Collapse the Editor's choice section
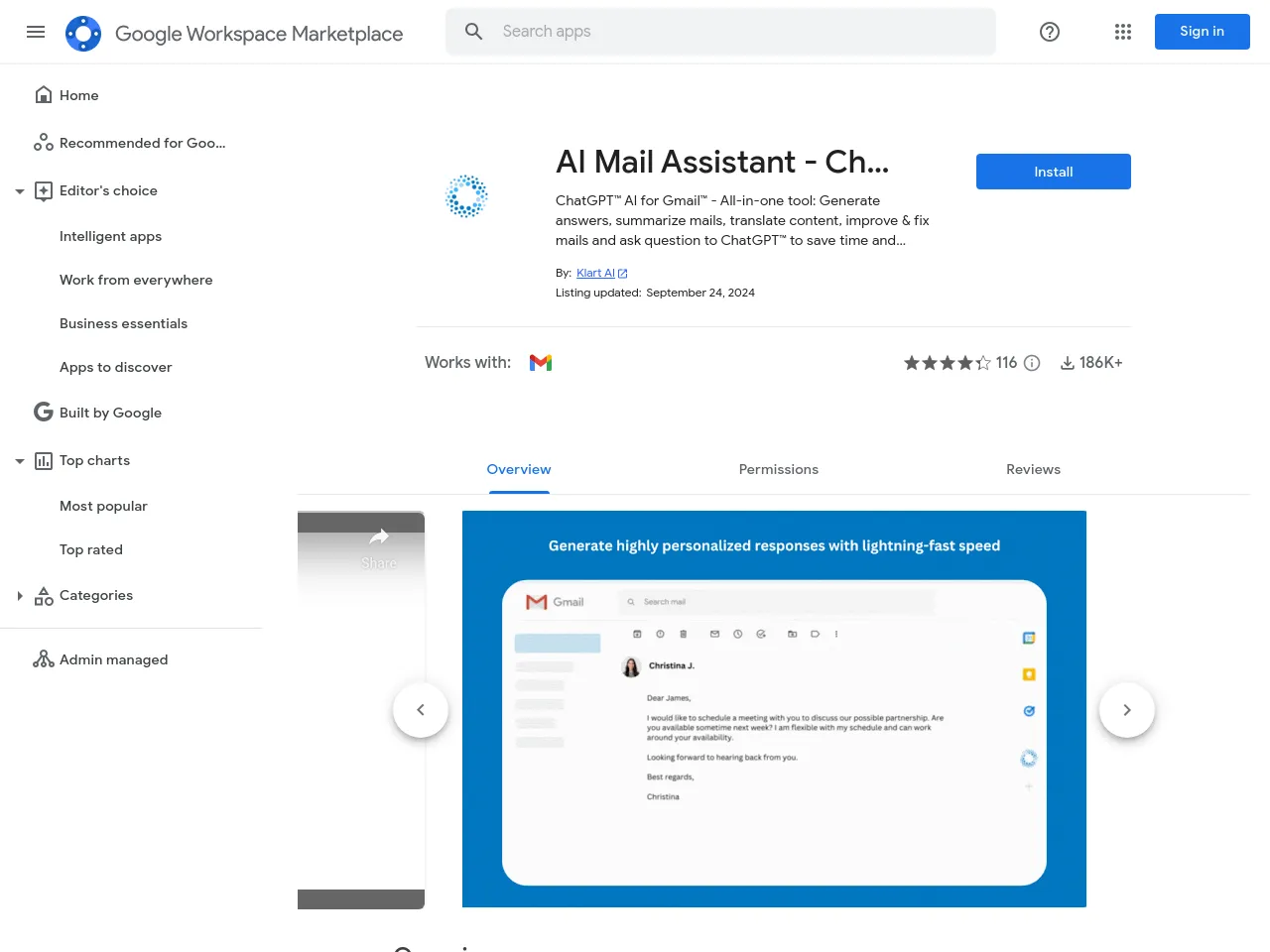Screen dimensions: 1270x952 [20, 191]
